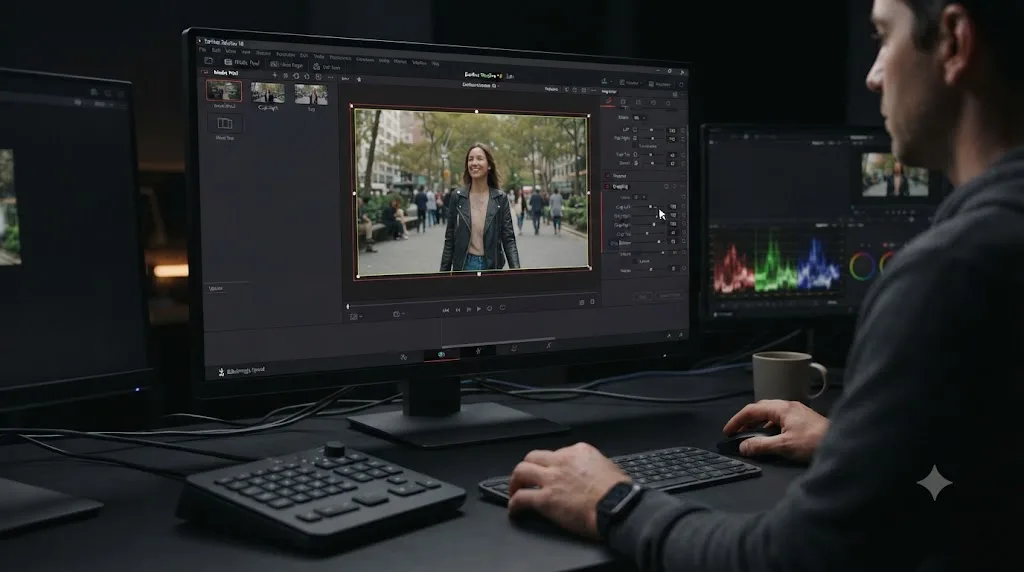The width and height of the screenshot is (1024, 572).
Task: Click the top slider's numeric value field
Action: [x=672, y=131]
